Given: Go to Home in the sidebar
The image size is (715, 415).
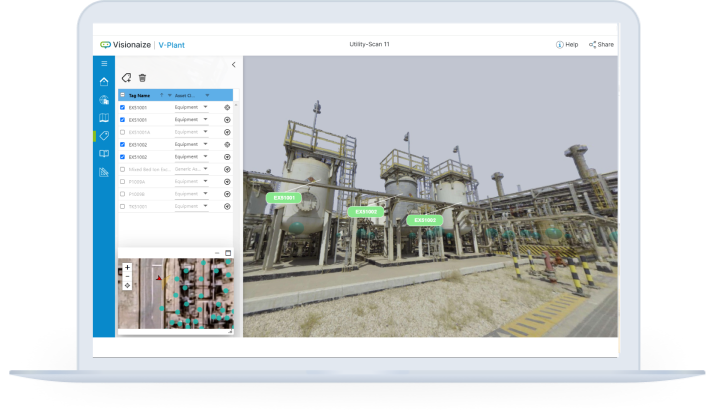Looking at the screenshot, I should click(104, 82).
